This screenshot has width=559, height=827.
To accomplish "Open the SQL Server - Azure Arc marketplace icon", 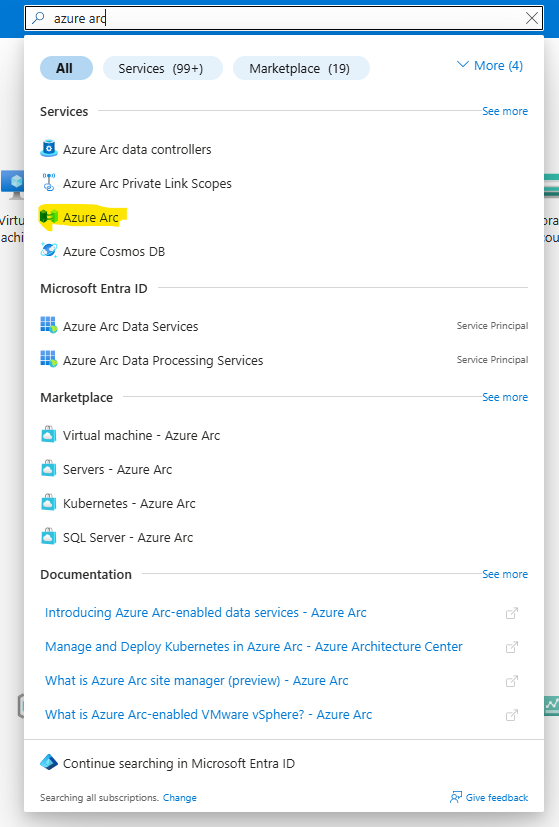I will [49, 537].
